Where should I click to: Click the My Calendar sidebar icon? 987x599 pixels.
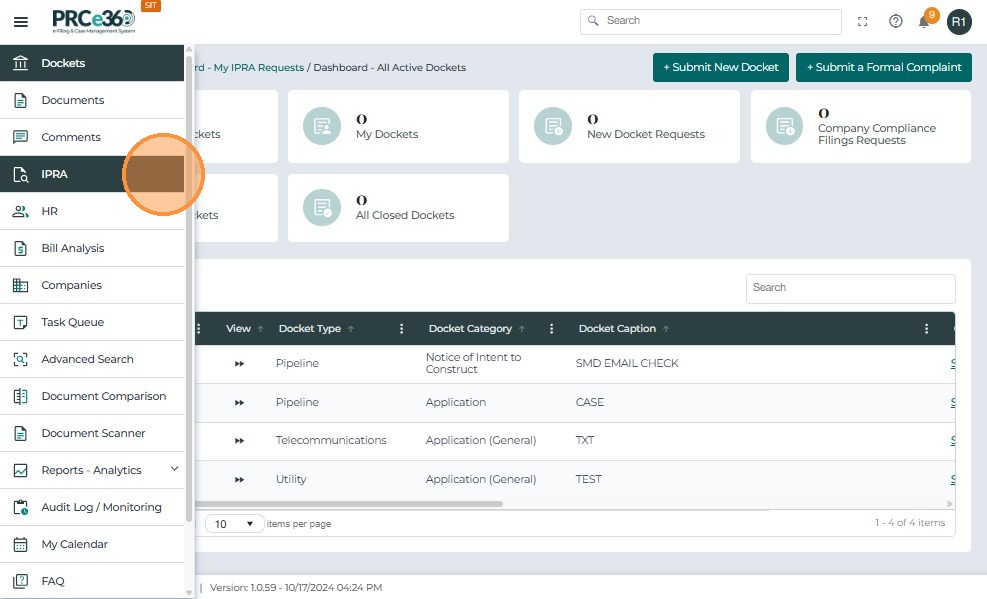coord(20,544)
